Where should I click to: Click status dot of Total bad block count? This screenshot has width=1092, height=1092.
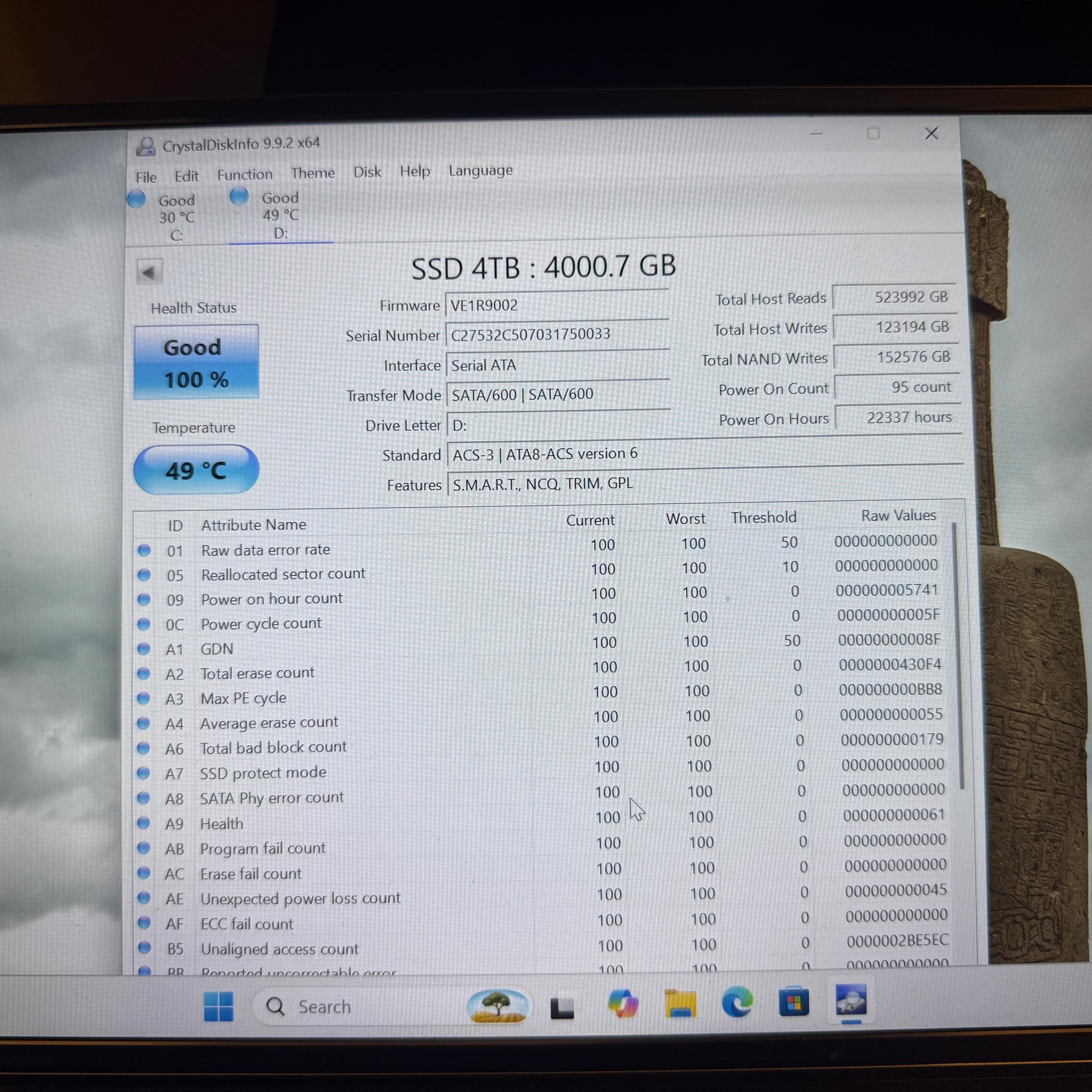coord(143,748)
